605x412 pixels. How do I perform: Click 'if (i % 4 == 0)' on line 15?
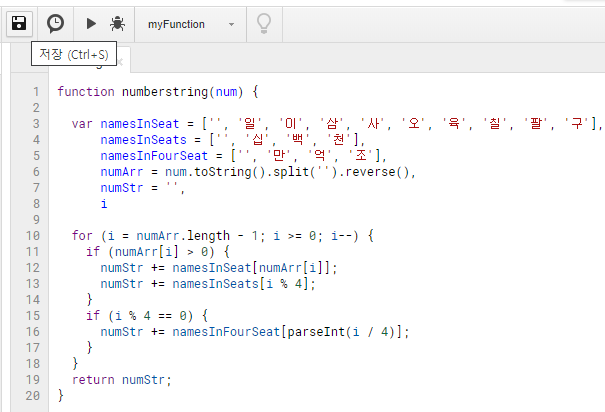(139, 316)
